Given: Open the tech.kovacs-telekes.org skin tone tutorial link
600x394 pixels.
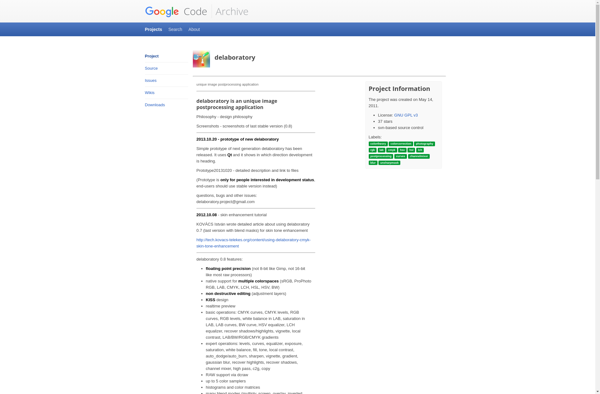Looking at the screenshot, I should pos(253,243).
